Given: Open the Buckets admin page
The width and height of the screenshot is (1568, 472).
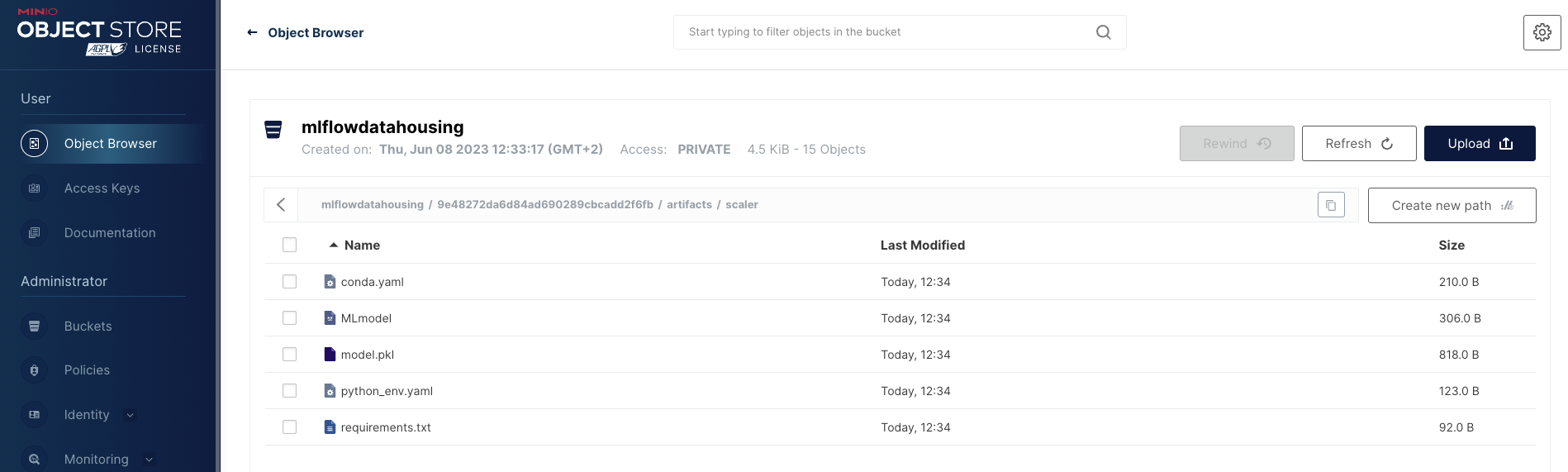Looking at the screenshot, I should (88, 327).
